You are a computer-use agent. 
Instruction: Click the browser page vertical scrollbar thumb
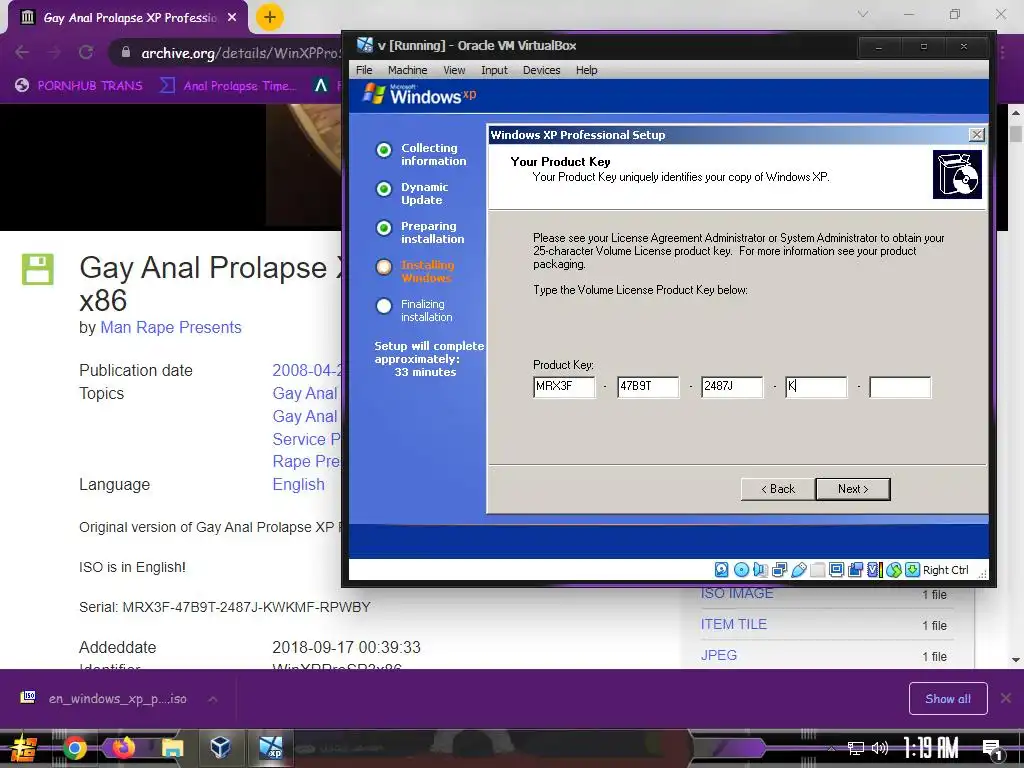pos(1016,133)
